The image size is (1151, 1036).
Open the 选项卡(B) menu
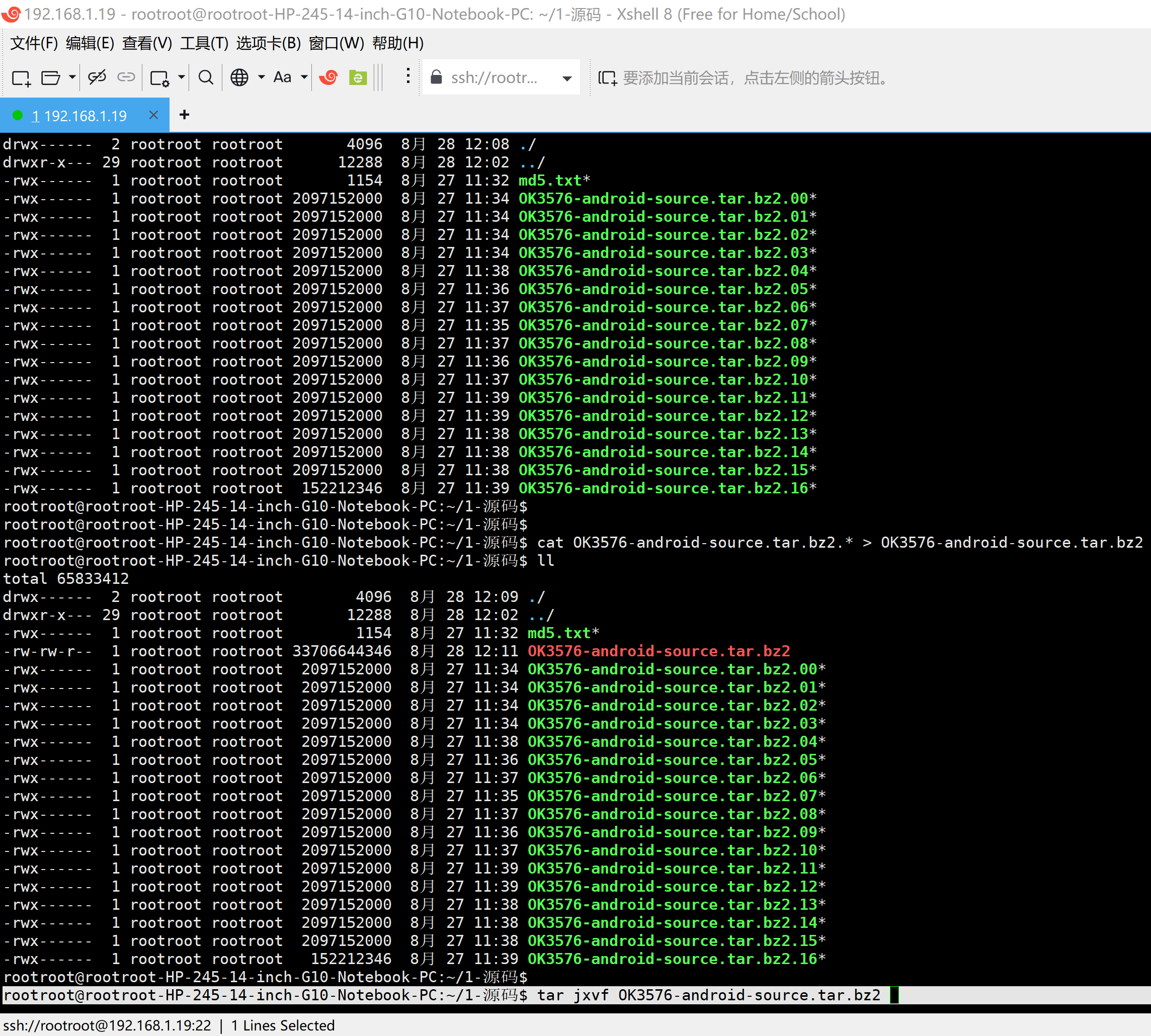point(268,43)
